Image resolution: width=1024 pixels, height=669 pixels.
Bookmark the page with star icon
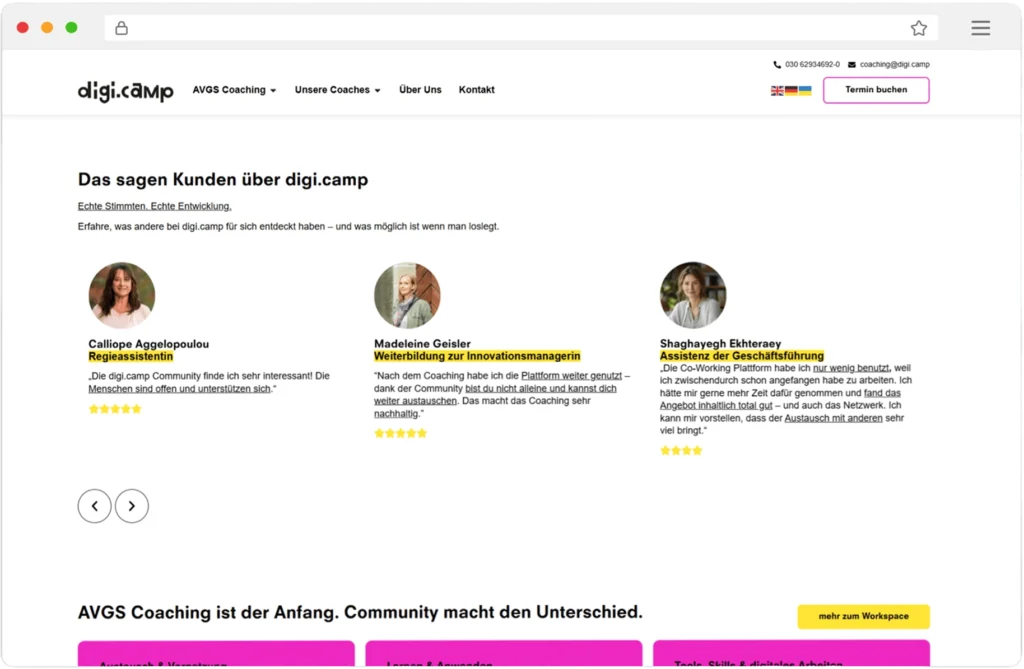coord(919,28)
